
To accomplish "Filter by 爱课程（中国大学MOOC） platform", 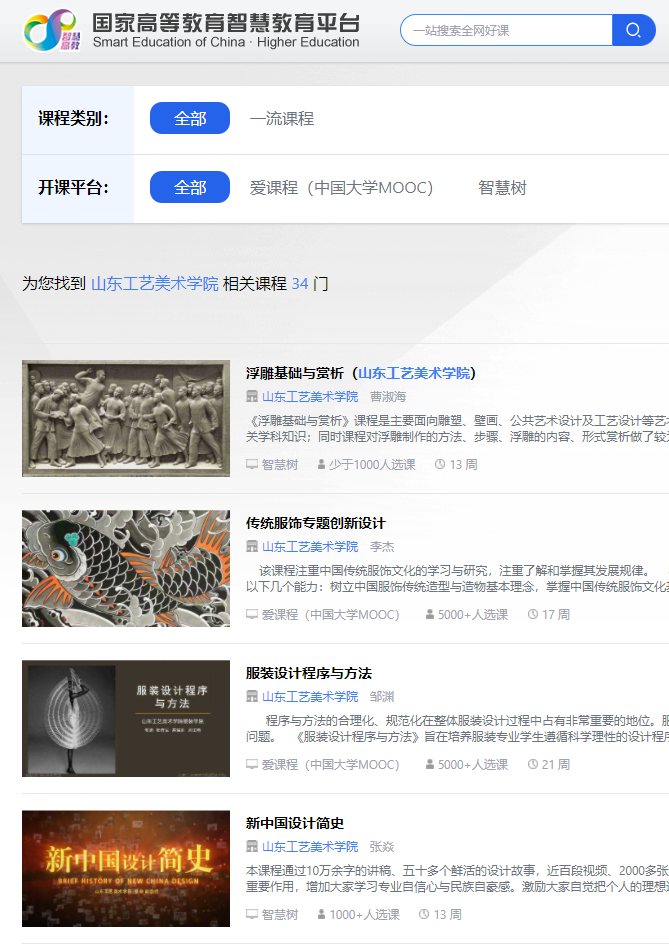I will tap(341, 188).
